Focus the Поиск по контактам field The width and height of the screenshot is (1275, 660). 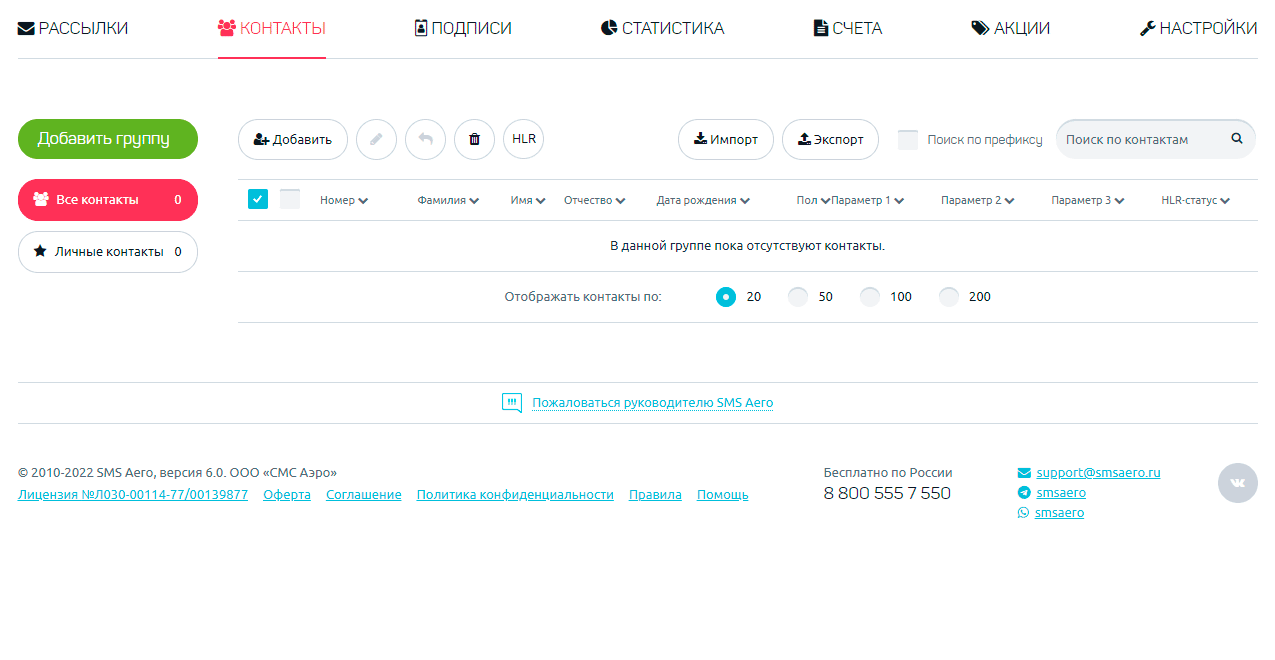(x=1142, y=140)
